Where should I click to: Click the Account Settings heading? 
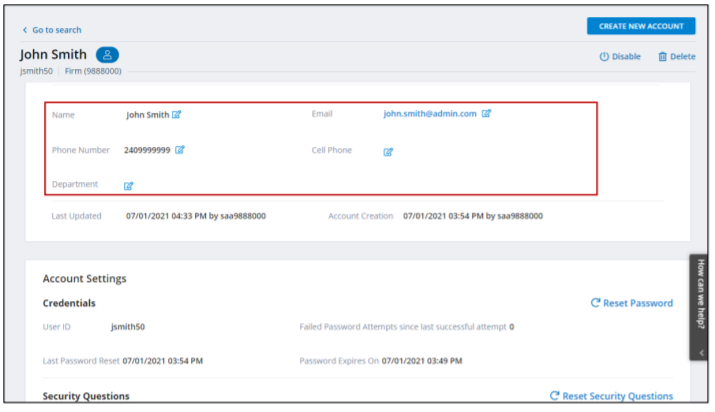(x=84, y=279)
